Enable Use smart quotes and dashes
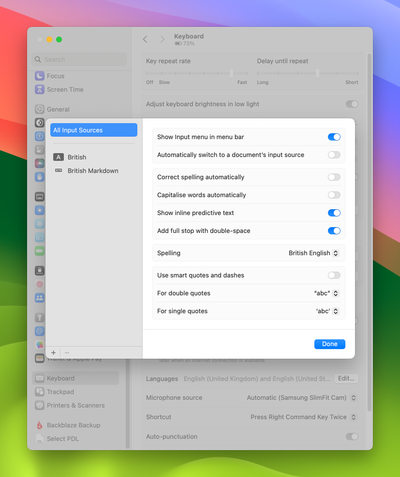Image resolution: width=400 pixels, height=477 pixels. point(334,275)
